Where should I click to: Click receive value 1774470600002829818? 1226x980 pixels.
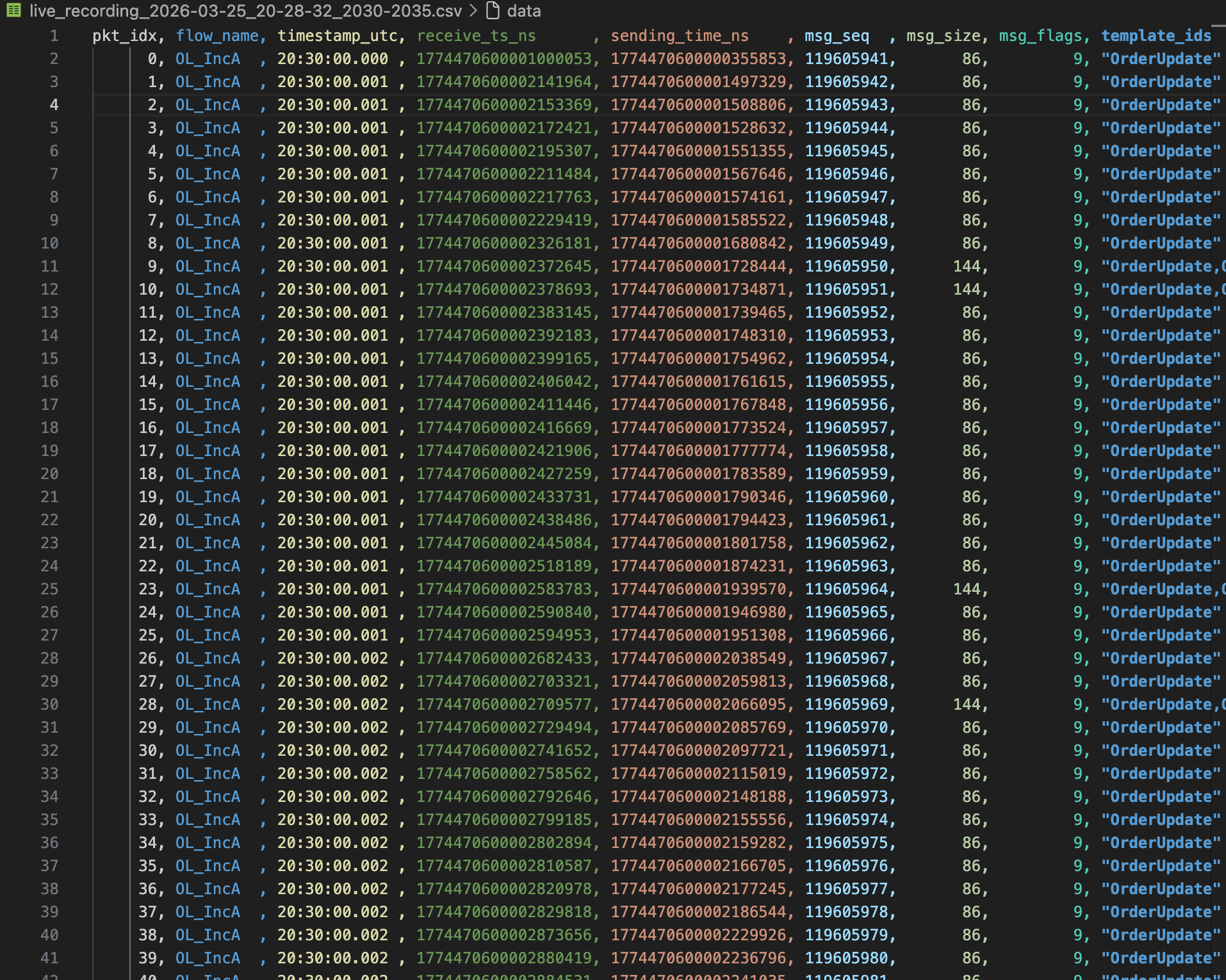point(504,912)
